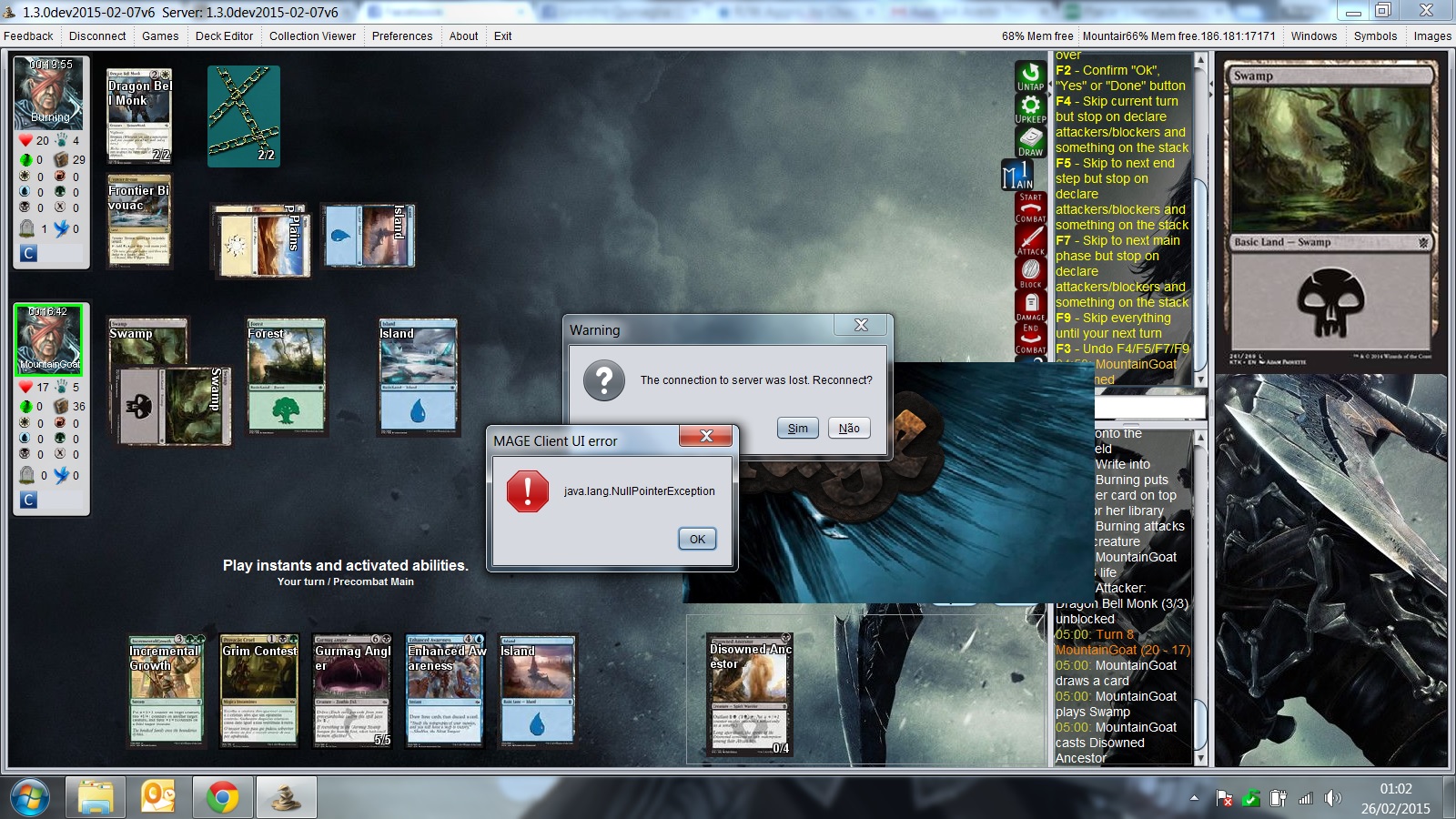
Task: Open the Collection Viewer
Action: (x=312, y=36)
